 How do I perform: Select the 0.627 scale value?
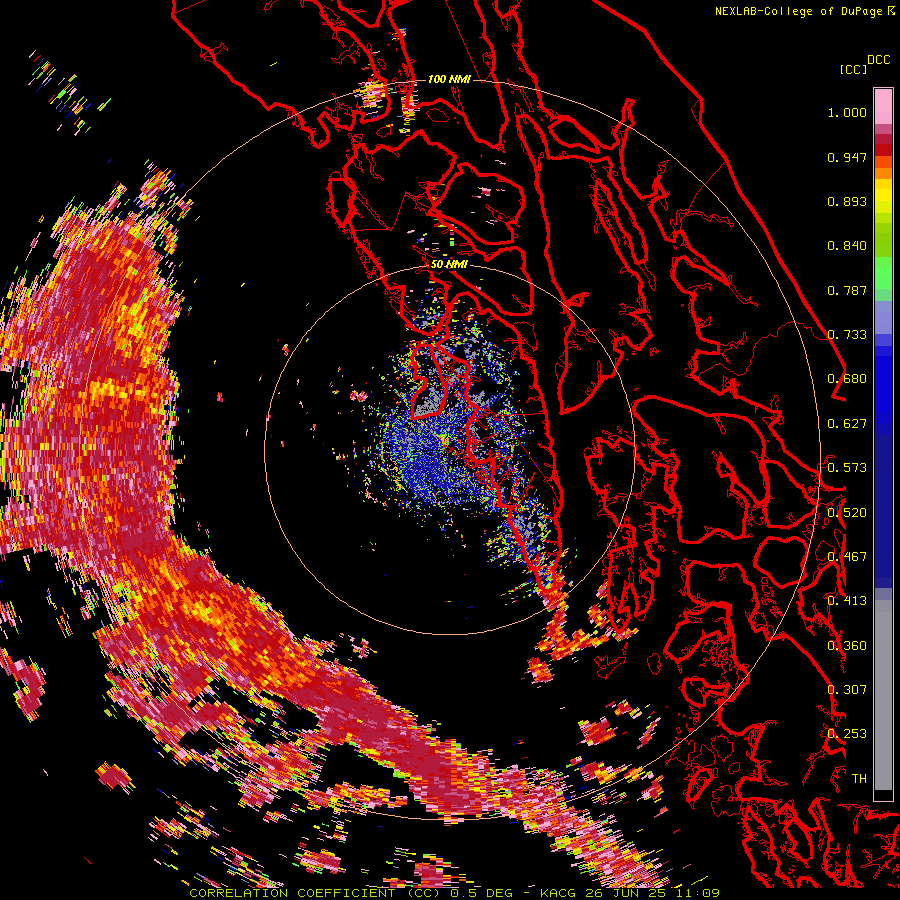[x=847, y=424]
